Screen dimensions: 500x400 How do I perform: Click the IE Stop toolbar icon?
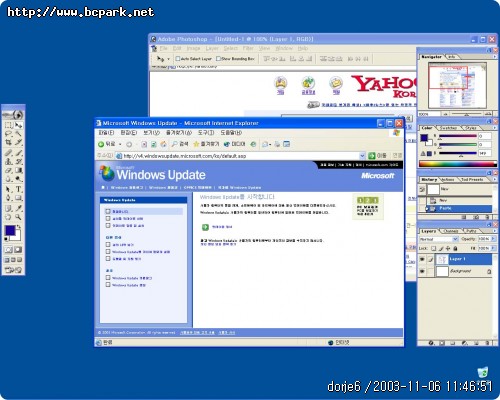coord(144,144)
